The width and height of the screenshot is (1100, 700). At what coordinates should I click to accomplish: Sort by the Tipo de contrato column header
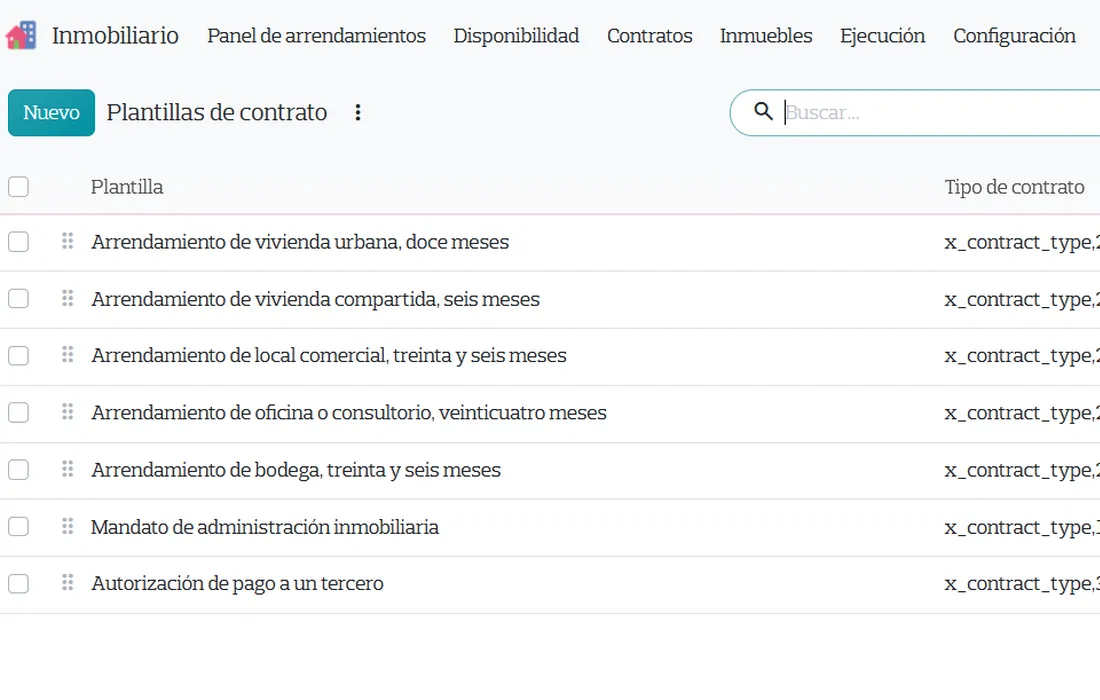coord(1014,187)
